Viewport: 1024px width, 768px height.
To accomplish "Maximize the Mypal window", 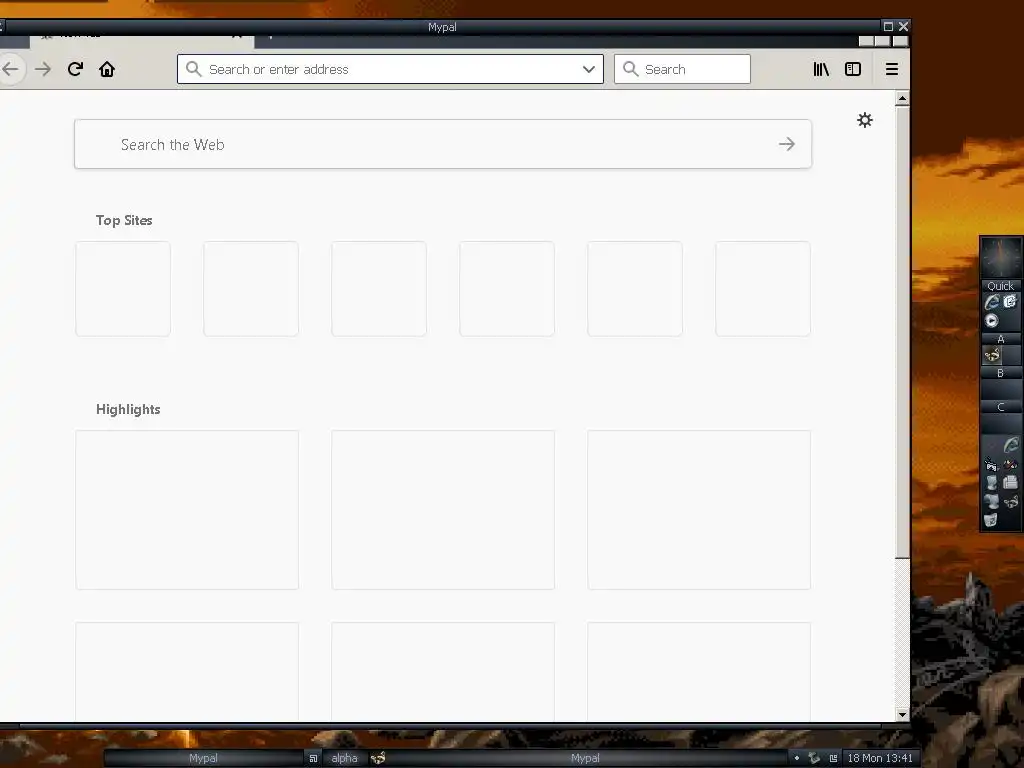I will [888, 27].
